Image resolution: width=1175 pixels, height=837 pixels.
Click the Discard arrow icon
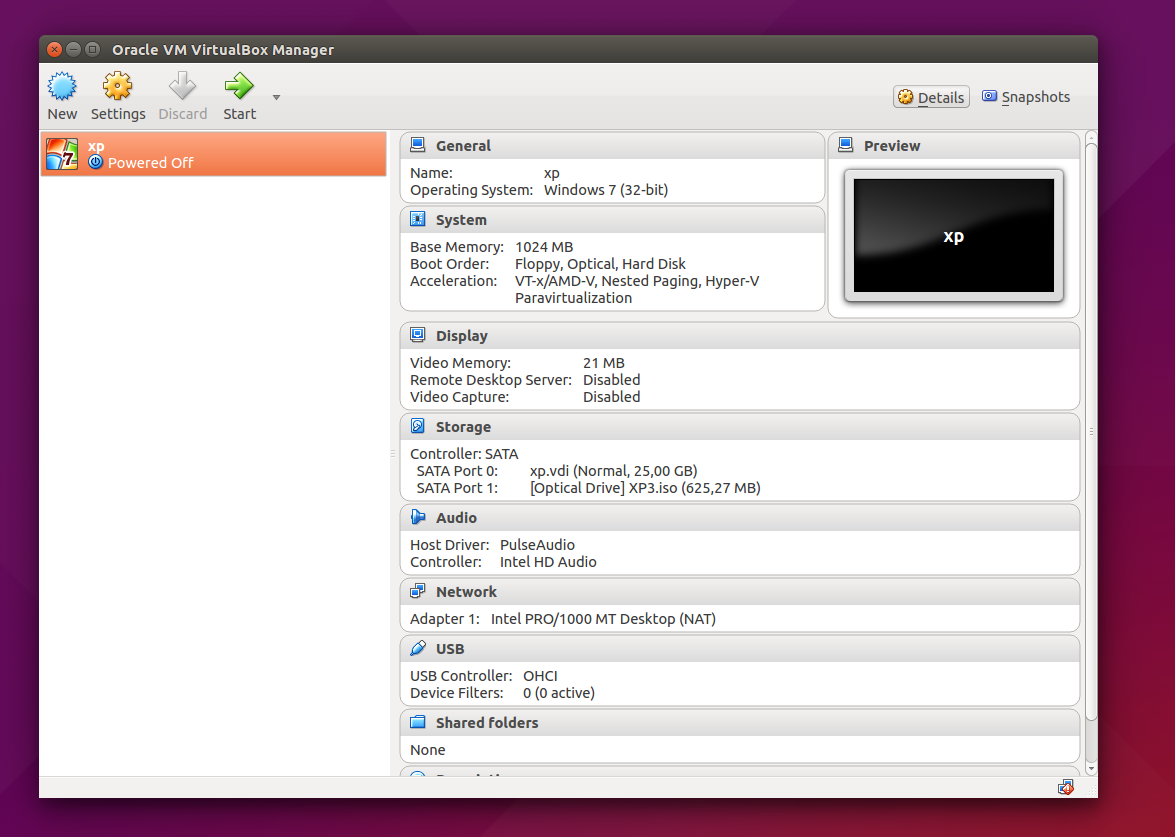(182, 86)
